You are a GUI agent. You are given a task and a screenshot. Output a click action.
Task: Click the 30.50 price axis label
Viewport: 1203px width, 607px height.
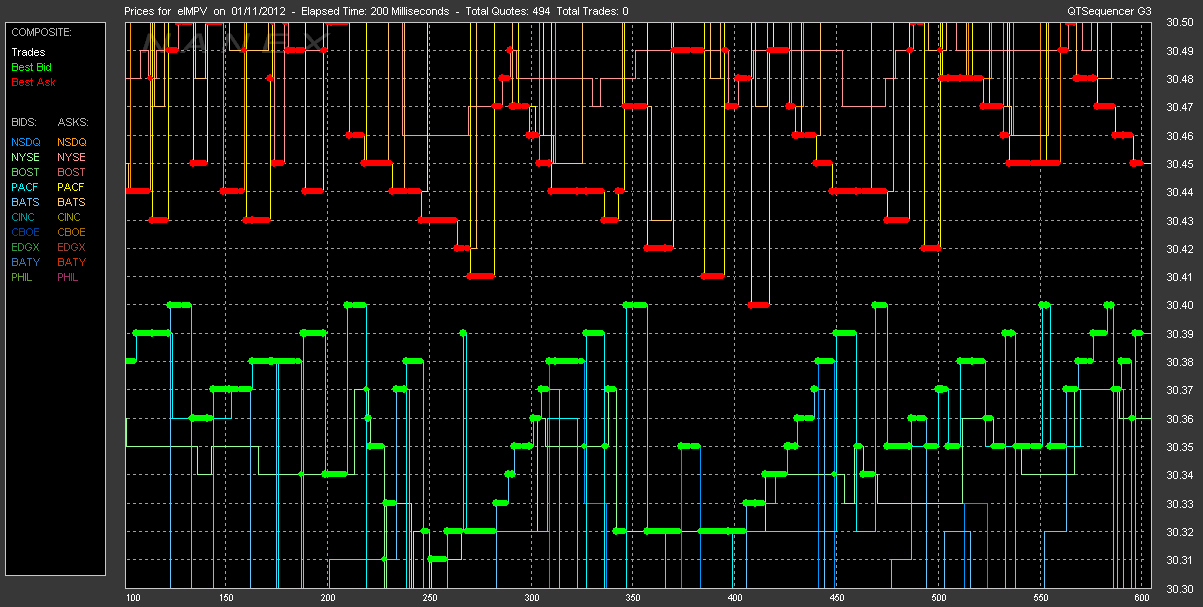click(x=1178, y=23)
